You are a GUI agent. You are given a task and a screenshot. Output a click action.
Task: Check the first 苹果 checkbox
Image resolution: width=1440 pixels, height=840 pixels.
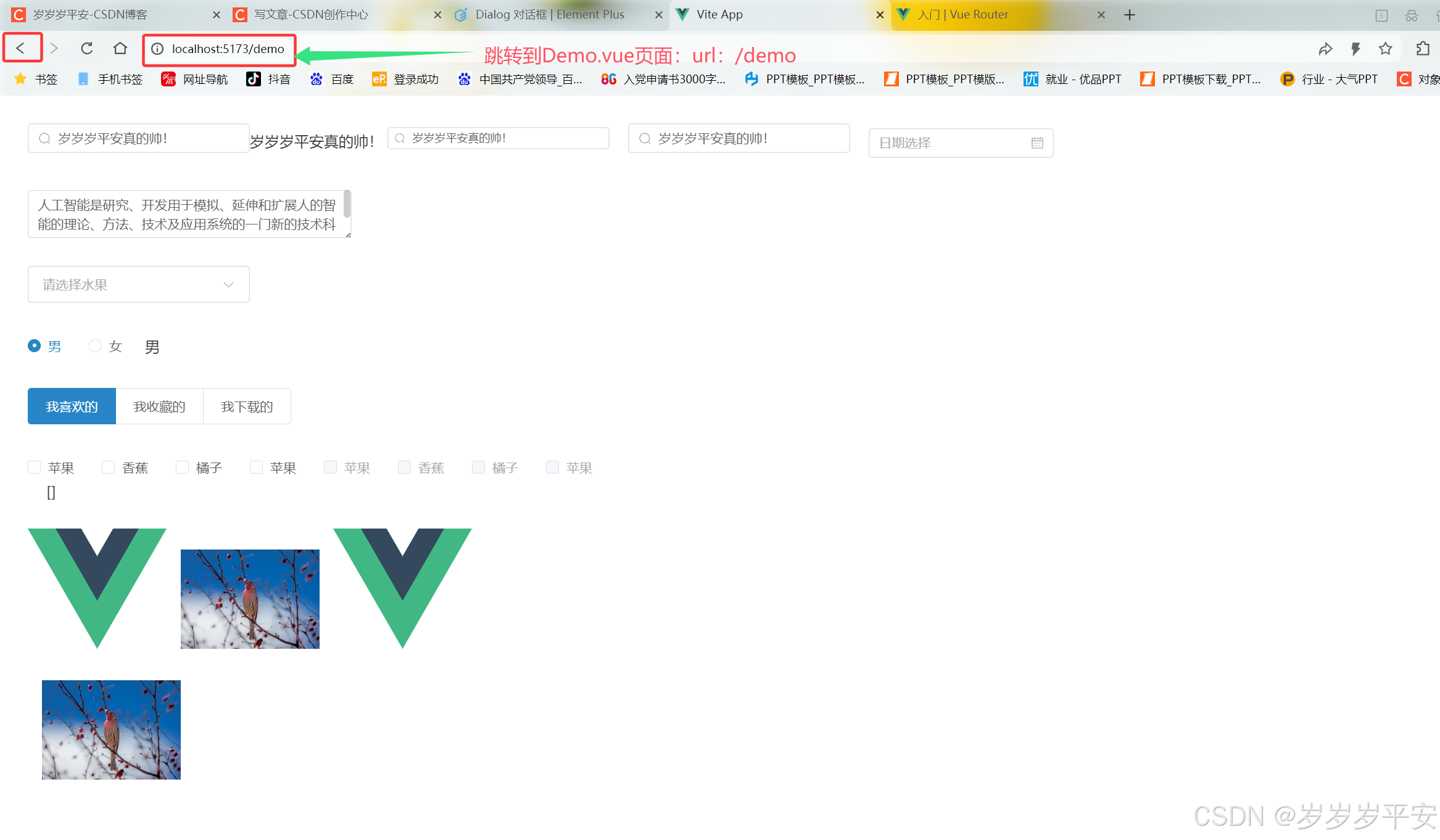point(35,467)
